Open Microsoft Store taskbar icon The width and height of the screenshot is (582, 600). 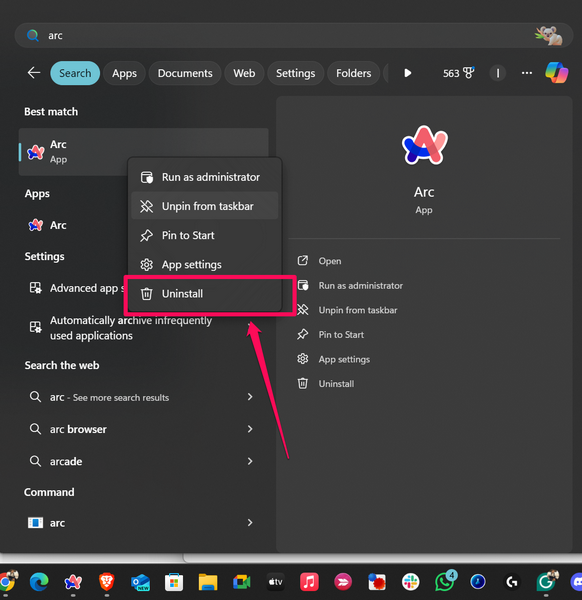point(174,582)
